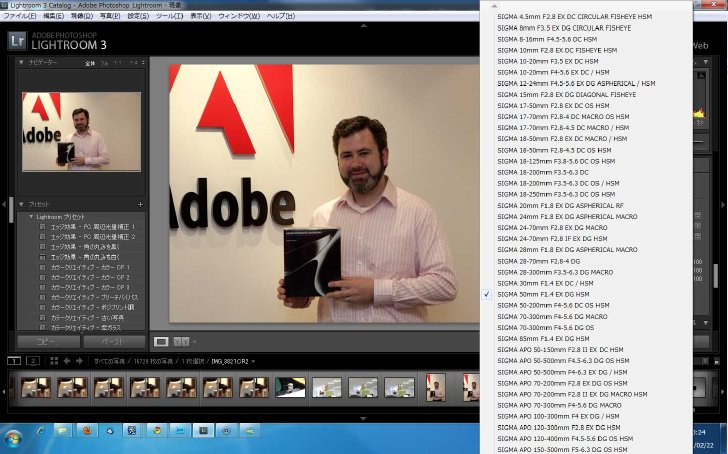Open before/after view options dropdown arrow
Image resolution: width=728 pixels, height=454 pixels.
coord(194,342)
